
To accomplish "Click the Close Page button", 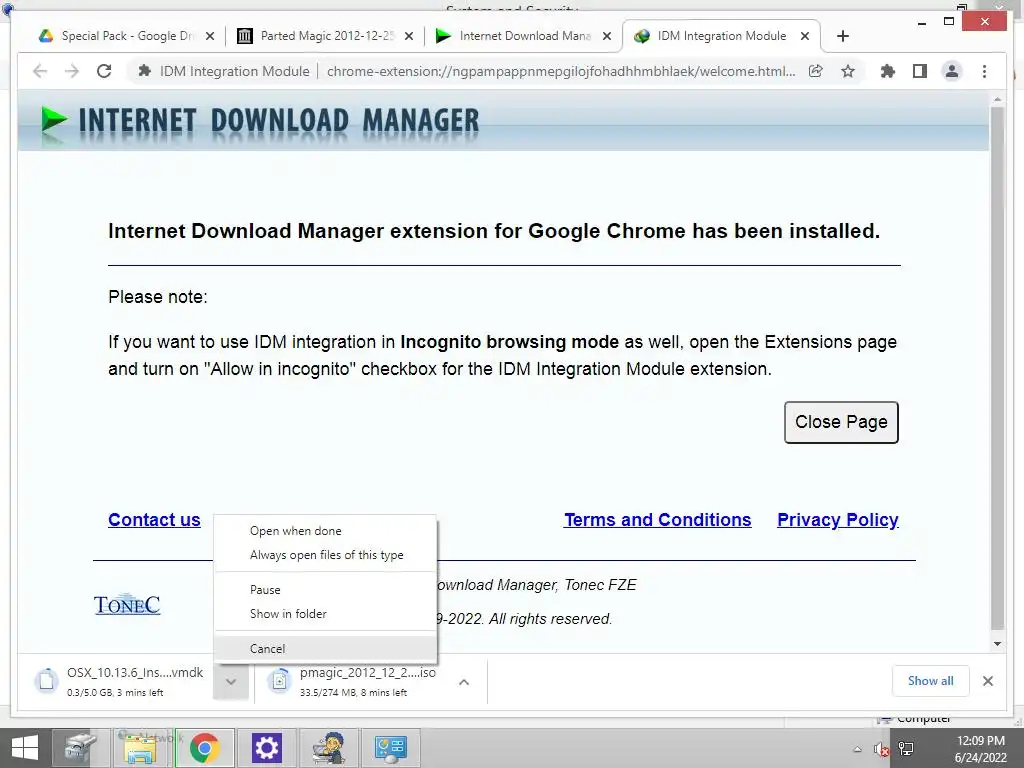I will (841, 423).
